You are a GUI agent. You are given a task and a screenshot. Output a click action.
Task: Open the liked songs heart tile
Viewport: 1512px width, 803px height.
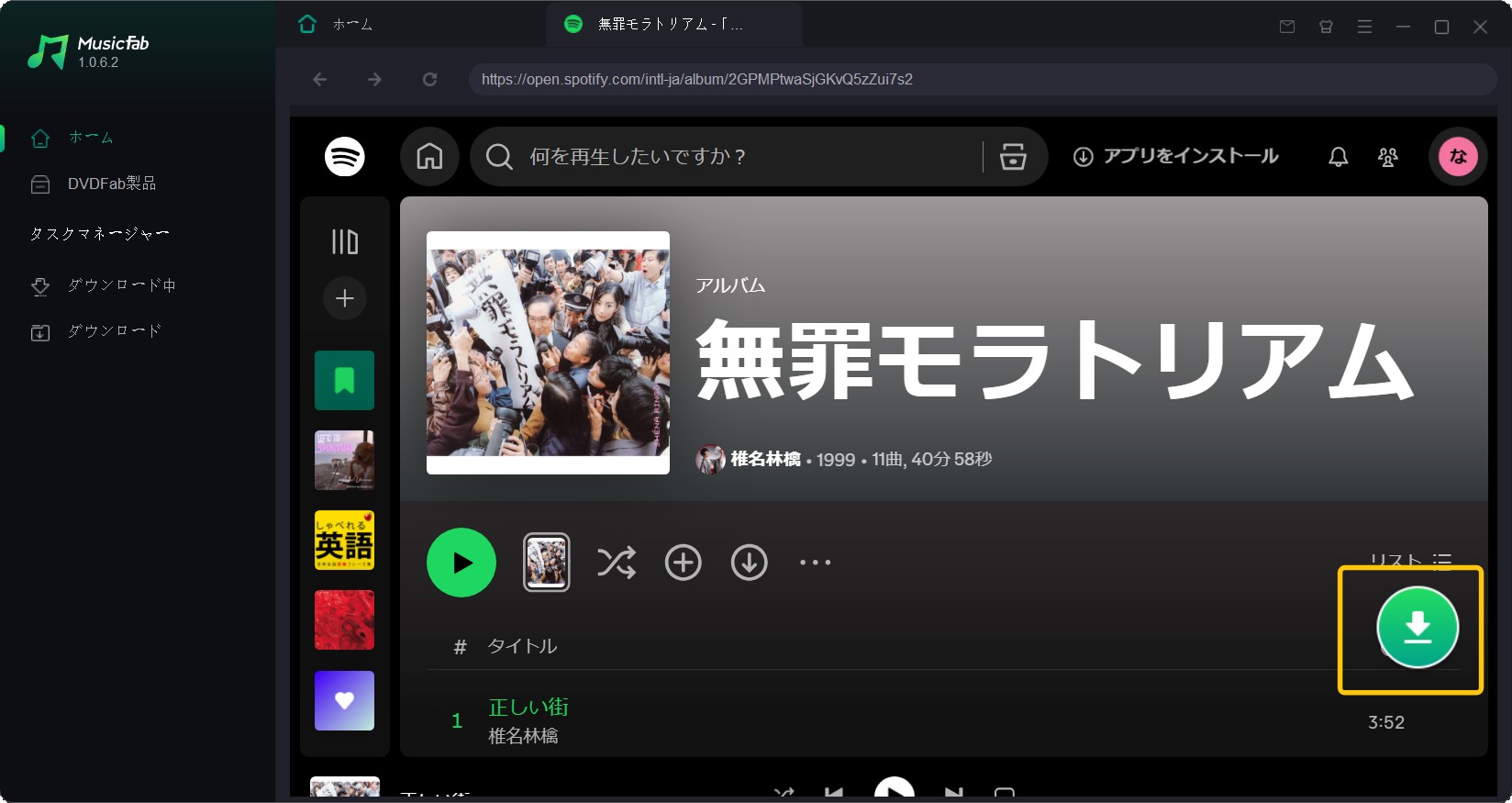click(x=345, y=701)
